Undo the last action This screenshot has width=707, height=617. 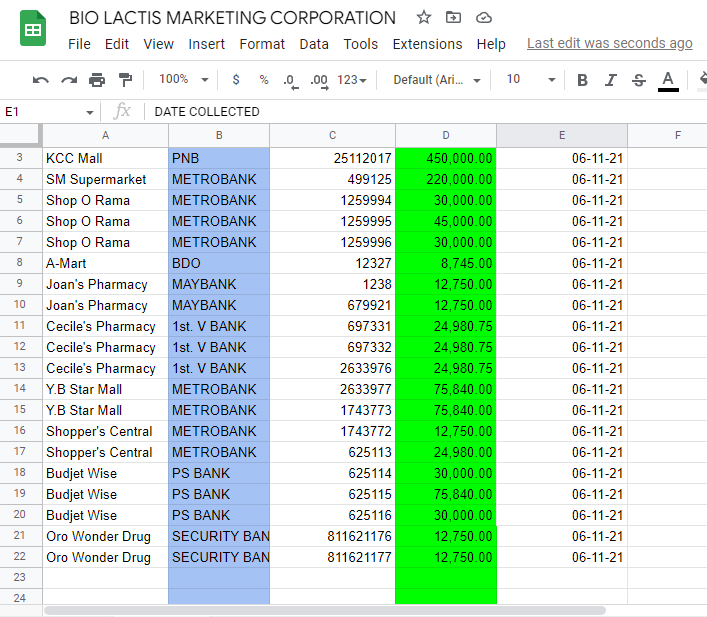[x=41, y=80]
